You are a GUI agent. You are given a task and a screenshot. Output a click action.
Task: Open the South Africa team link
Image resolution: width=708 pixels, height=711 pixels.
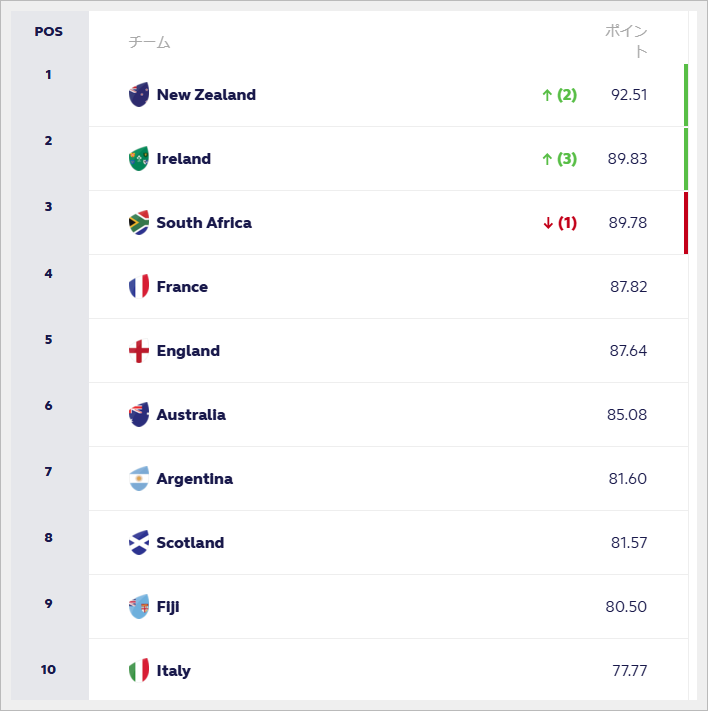point(204,223)
